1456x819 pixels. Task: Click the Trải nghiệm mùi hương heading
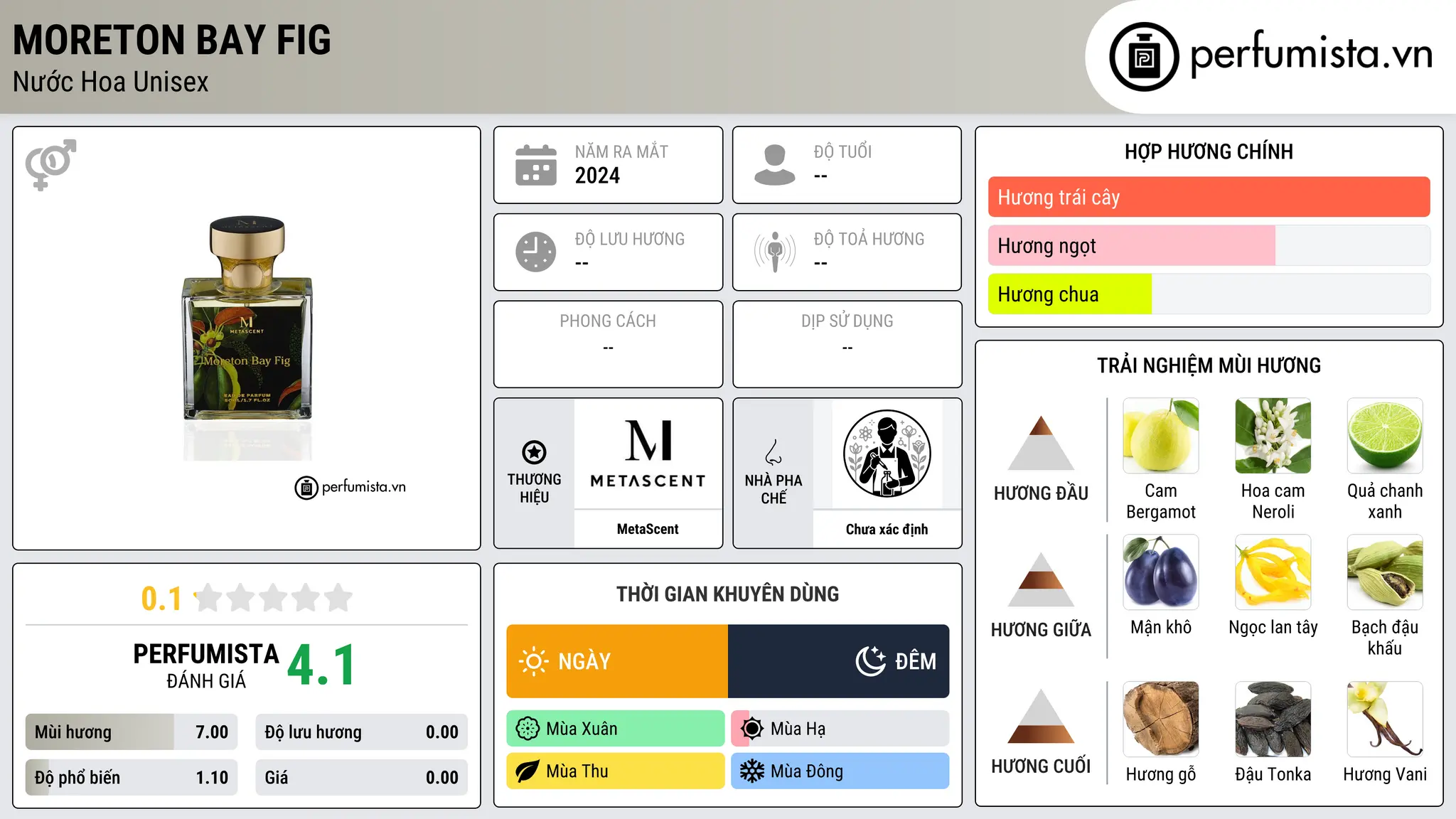(1209, 365)
